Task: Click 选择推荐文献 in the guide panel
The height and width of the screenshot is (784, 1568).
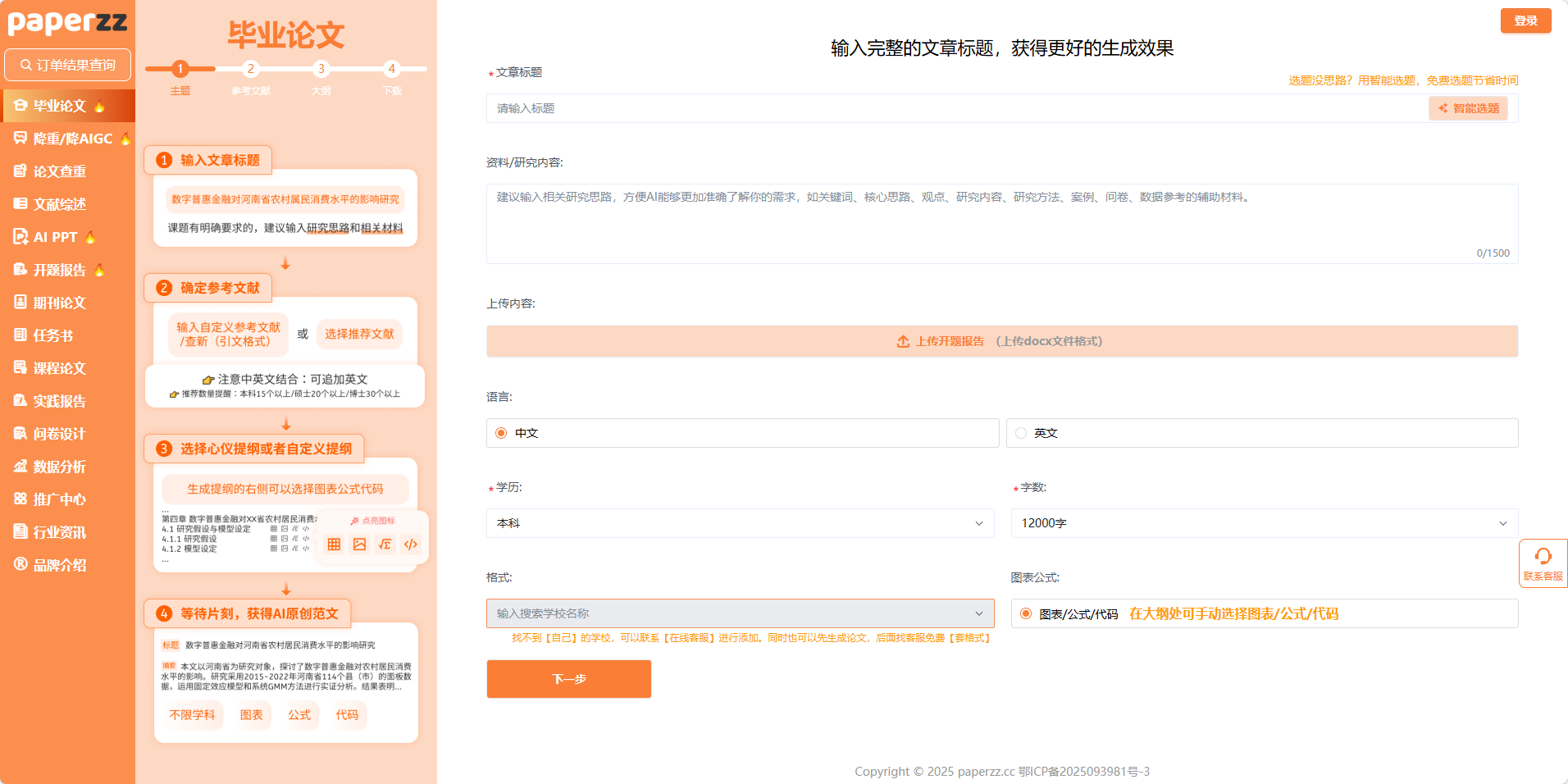Action: pyautogui.click(x=359, y=335)
